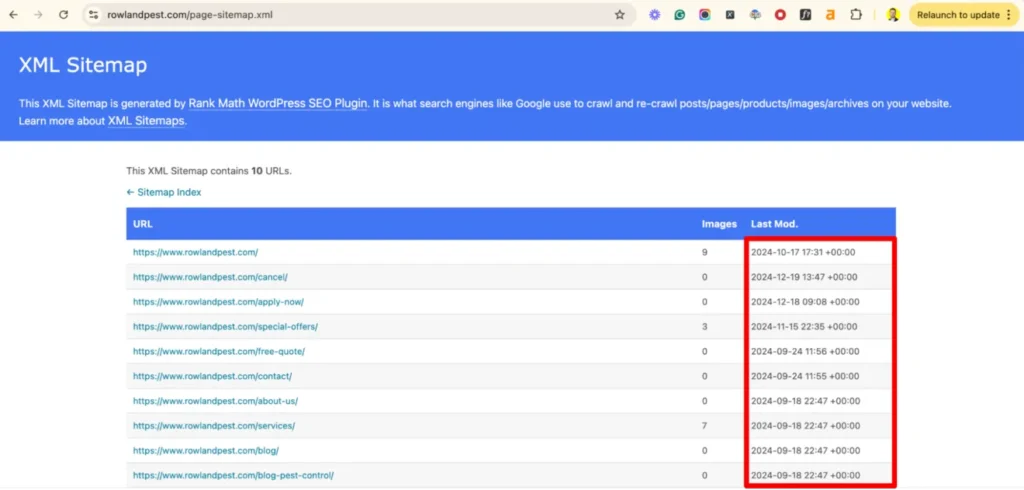Open the Grammarly extension icon
Viewport: 1024px width, 490px height.
[680, 15]
